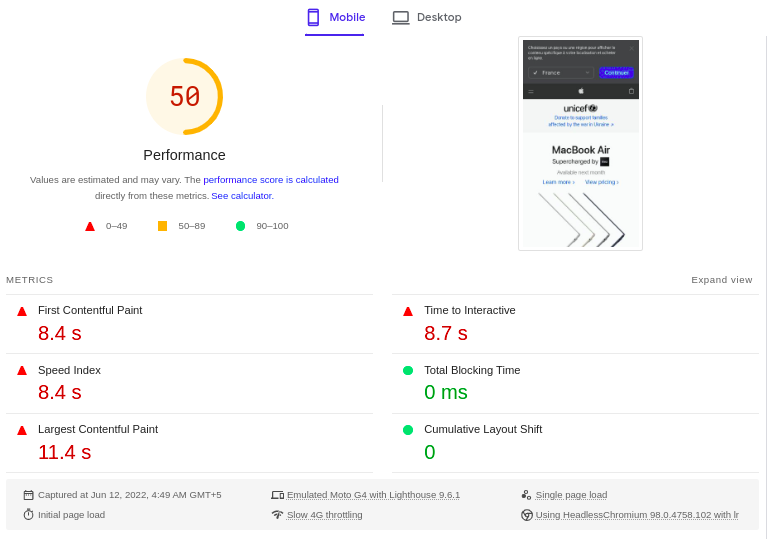767x539 pixels.
Task: Open the page screenshot thumbnail
Action: coord(580,143)
